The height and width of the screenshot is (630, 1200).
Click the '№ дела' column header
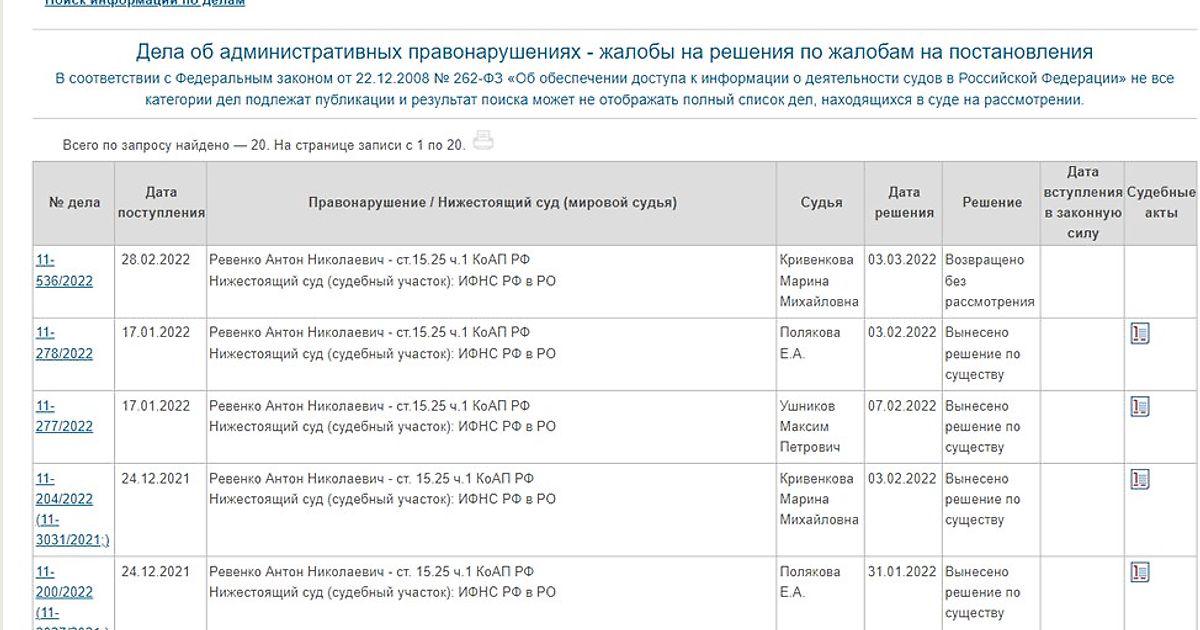75,202
